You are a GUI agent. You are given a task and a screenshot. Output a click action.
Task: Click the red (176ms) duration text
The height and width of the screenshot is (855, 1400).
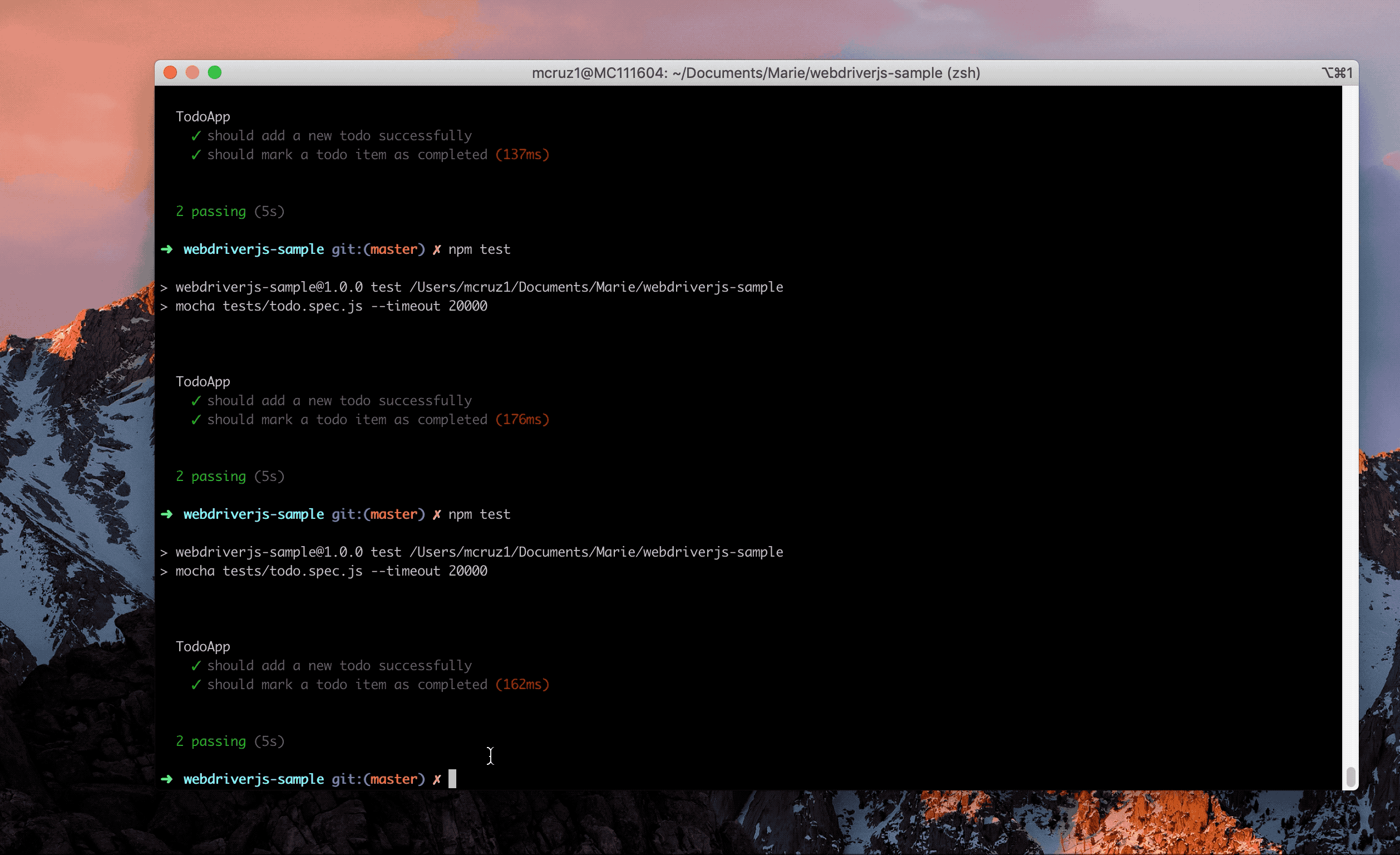click(x=521, y=420)
